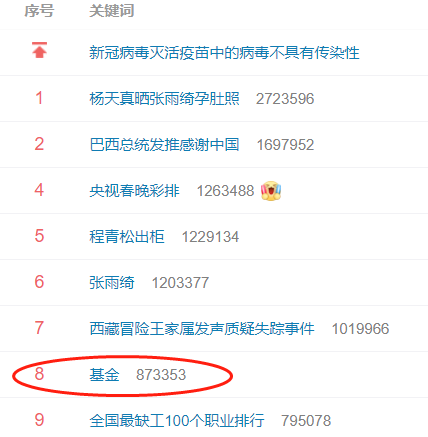Open trending topic 全国最缺工100个职业排行

point(177,421)
